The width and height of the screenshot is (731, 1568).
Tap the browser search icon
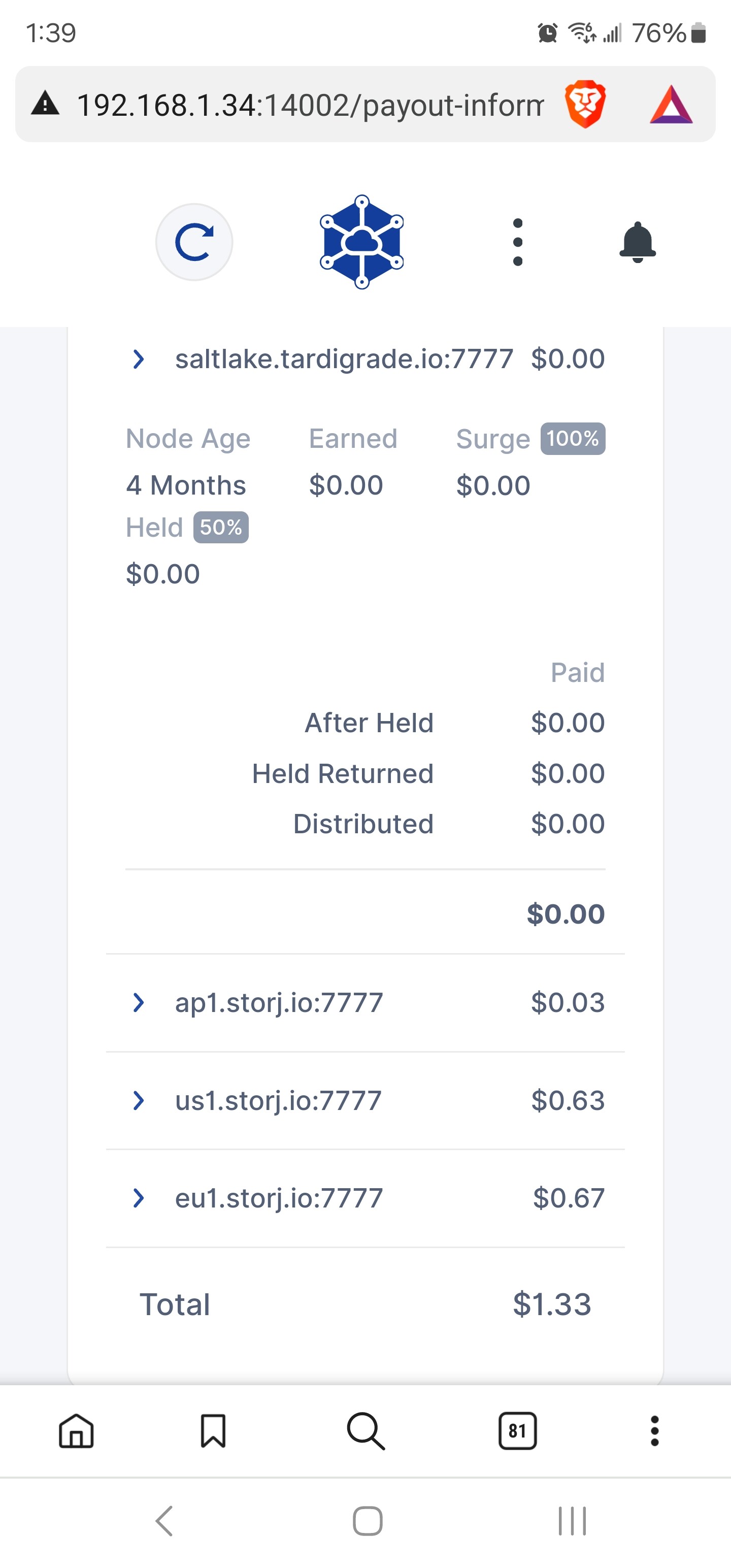[365, 1430]
